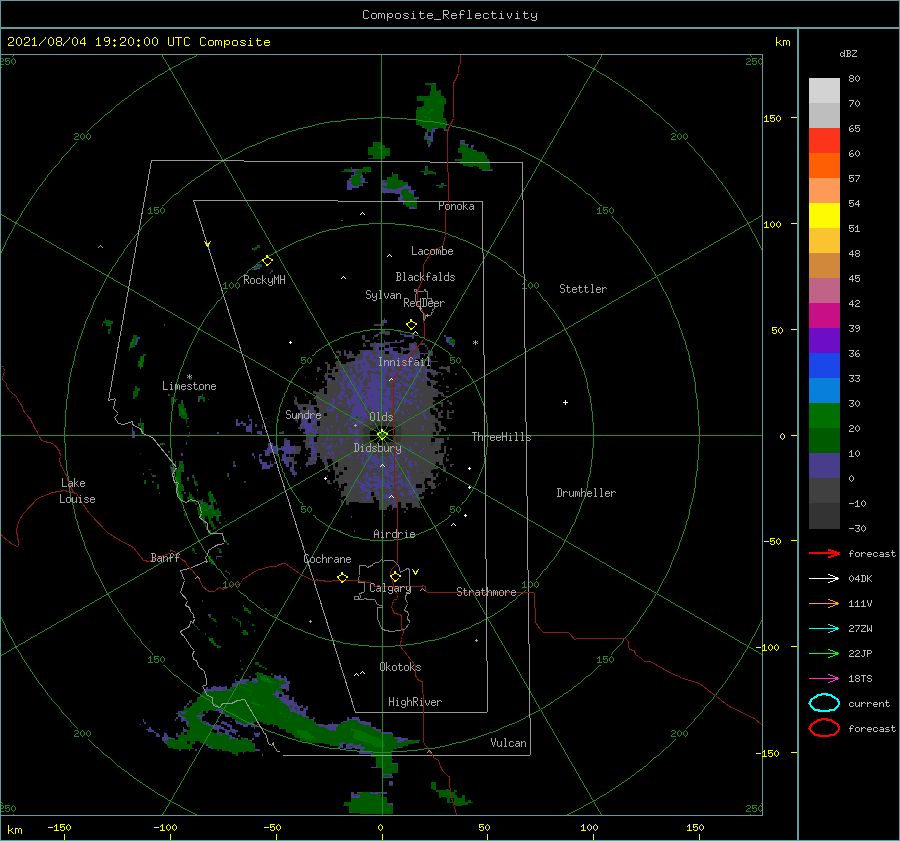The width and height of the screenshot is (900, 841).
Task: Click the Composite_Reflectivity title
Action: pyautogui.click(x=450, y=15)
